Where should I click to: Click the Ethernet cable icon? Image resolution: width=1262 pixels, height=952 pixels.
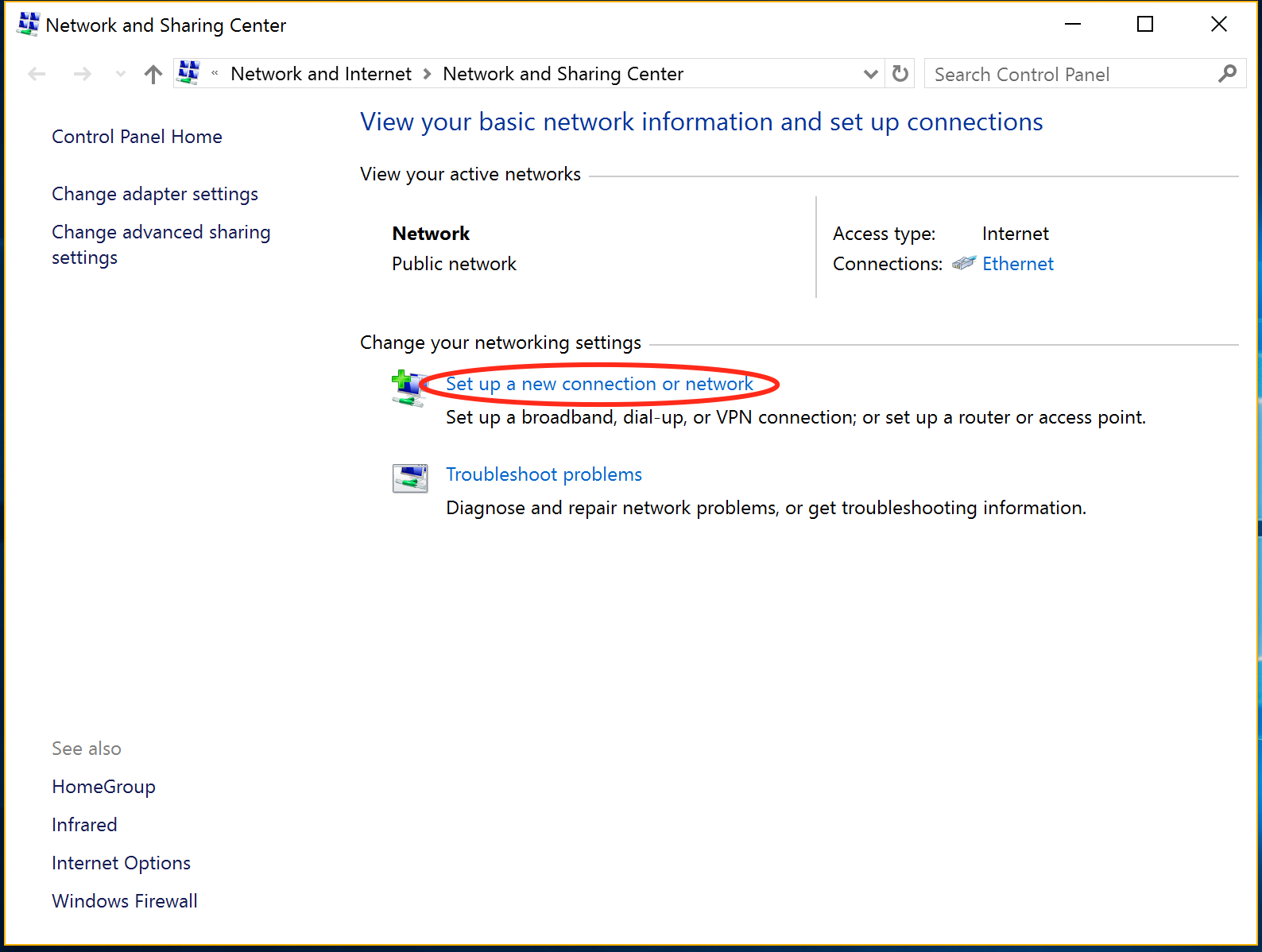963,263
